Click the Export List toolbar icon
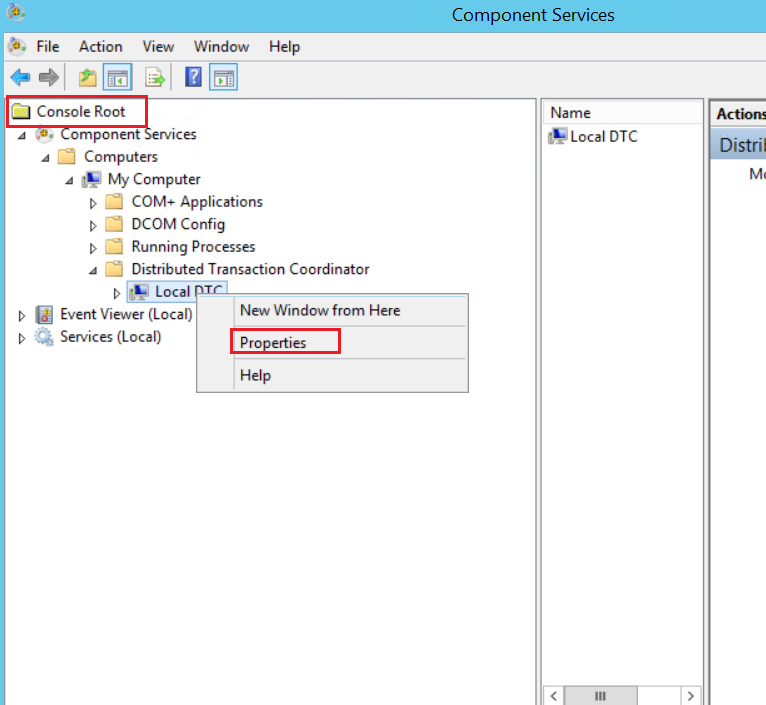This screenshot has width=766, height=705. 155,77
